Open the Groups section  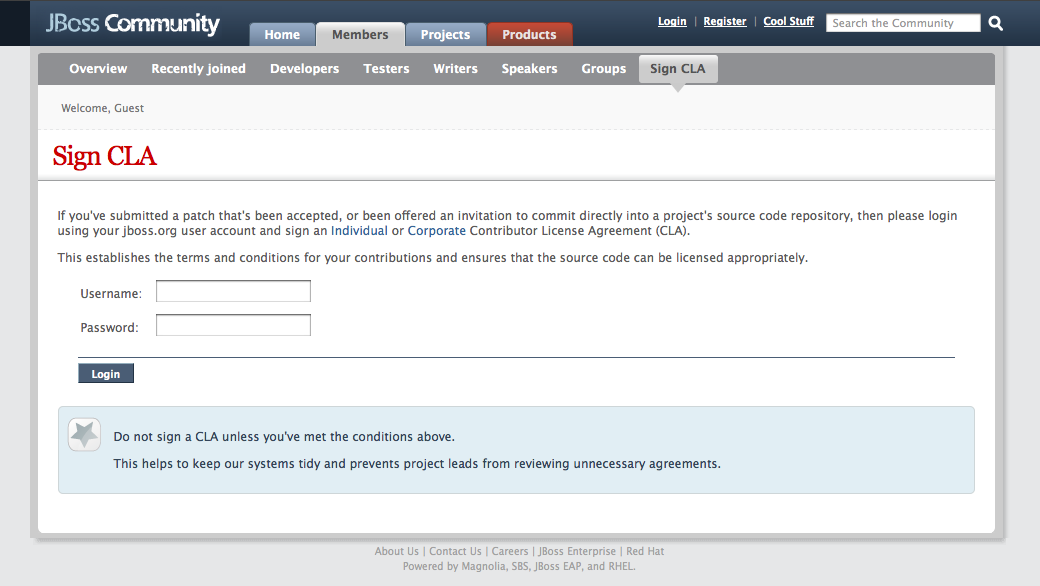[603, 69]
